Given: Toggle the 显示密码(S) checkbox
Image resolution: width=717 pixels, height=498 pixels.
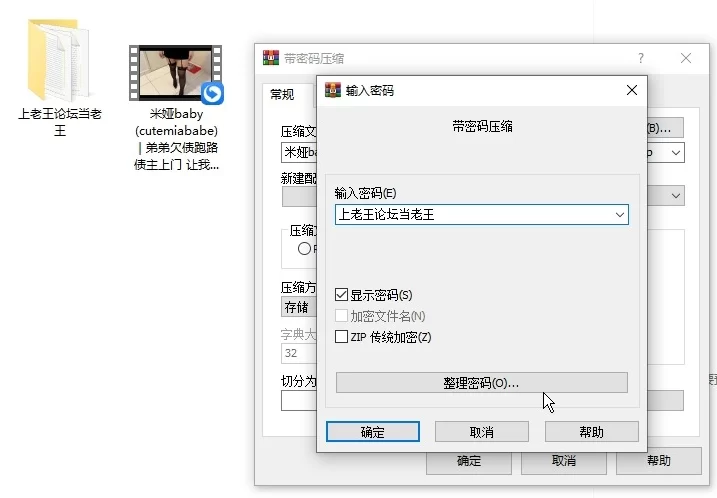Looking at the screenshot, I should [342, 295].
